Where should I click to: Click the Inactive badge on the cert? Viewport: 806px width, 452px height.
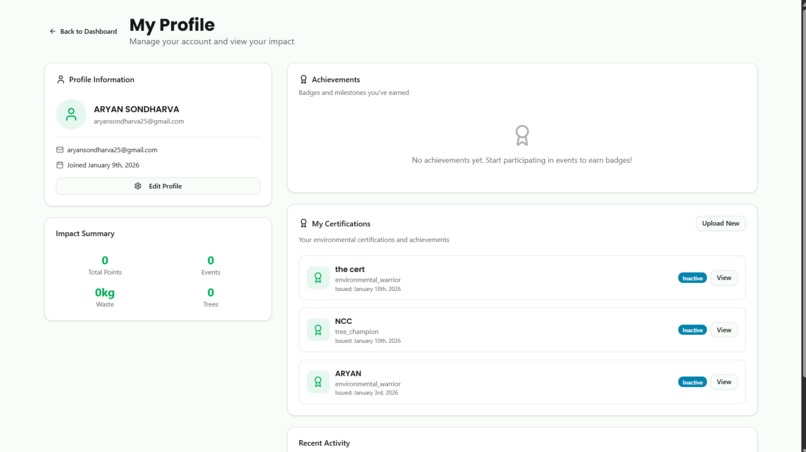click(x=692, y=278)
